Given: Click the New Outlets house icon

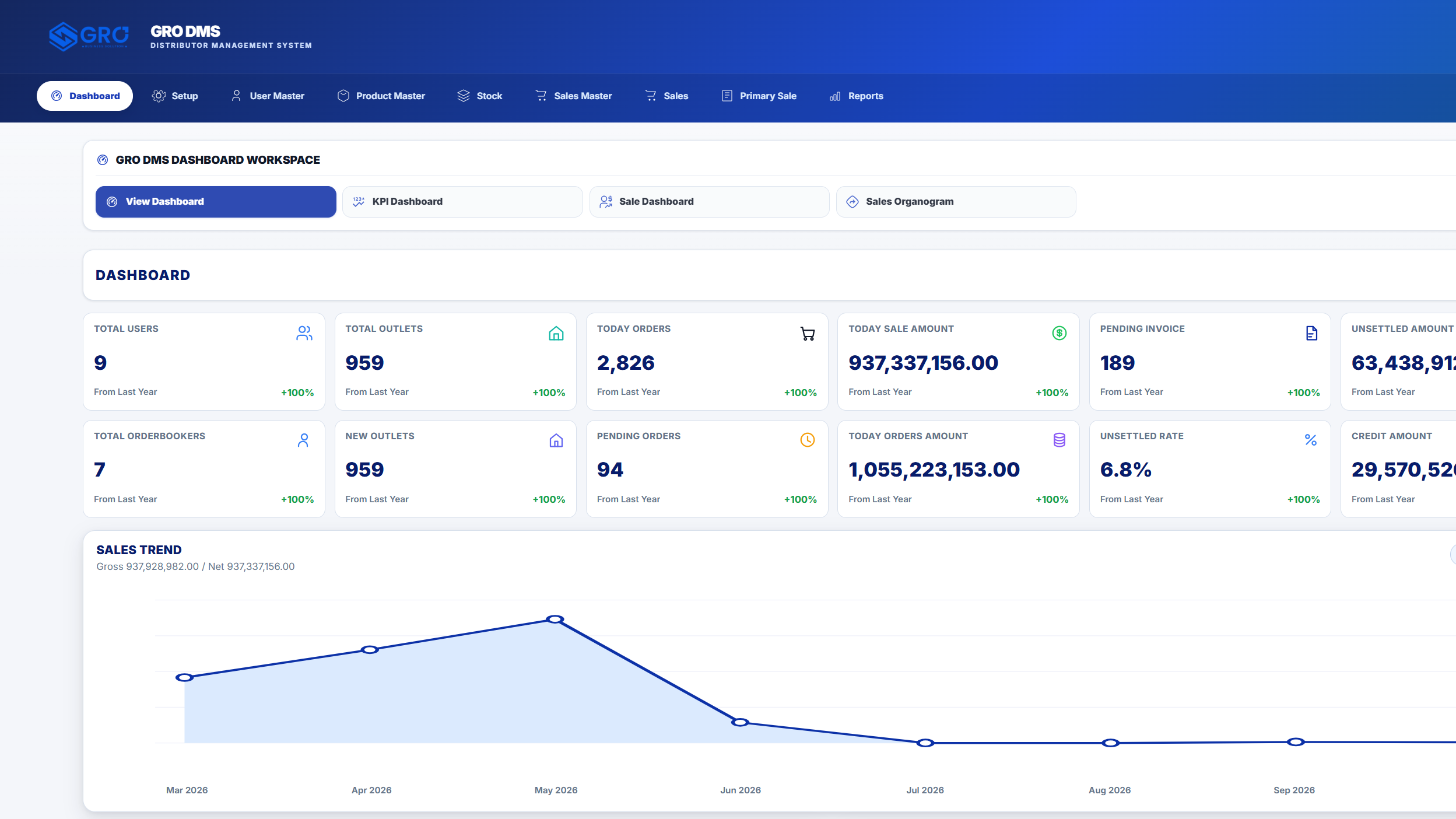Looking at the screenshot, I should coord(556,440).
